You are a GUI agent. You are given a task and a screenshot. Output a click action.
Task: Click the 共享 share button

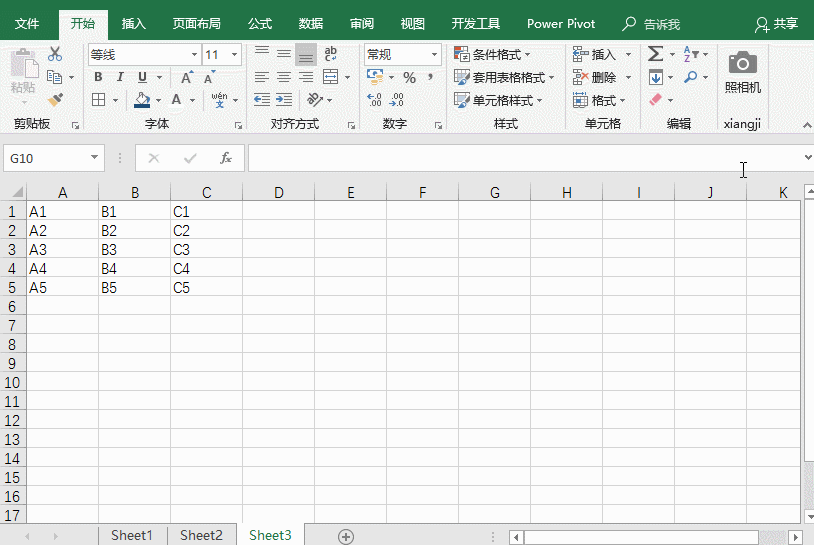tap(777, 24)
